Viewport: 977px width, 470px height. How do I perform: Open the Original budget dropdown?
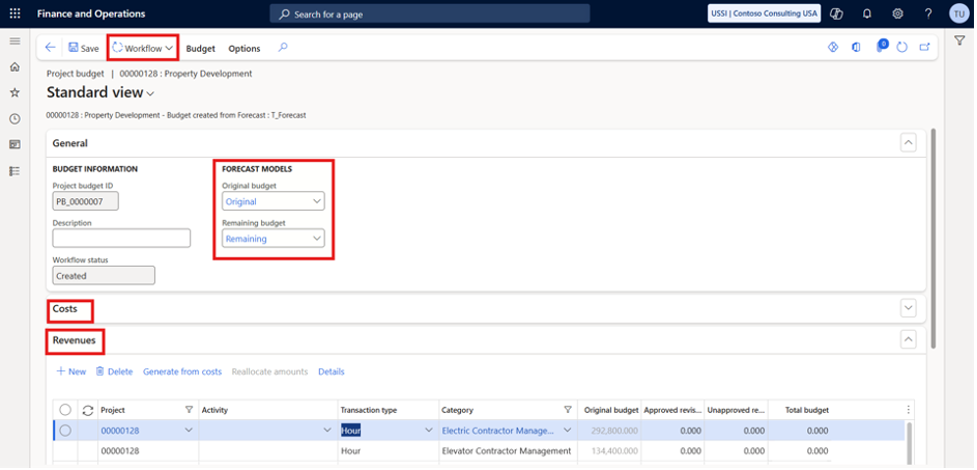[273, 201]
